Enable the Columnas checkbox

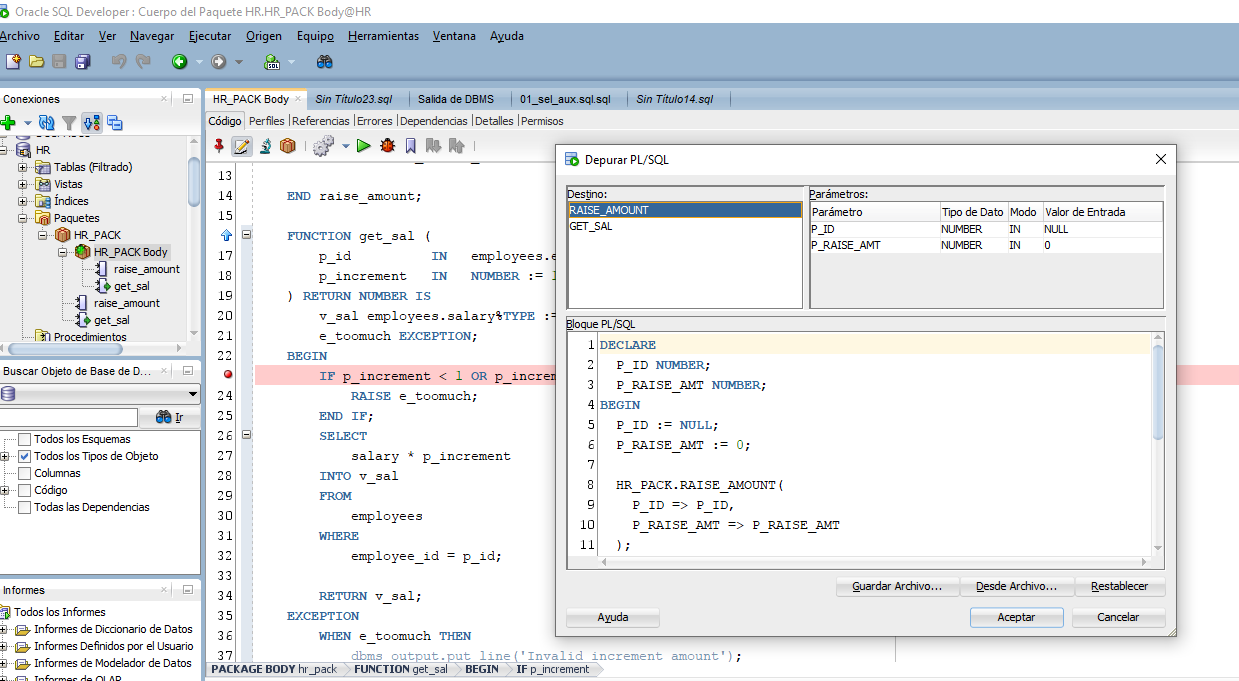pos(25,473)
